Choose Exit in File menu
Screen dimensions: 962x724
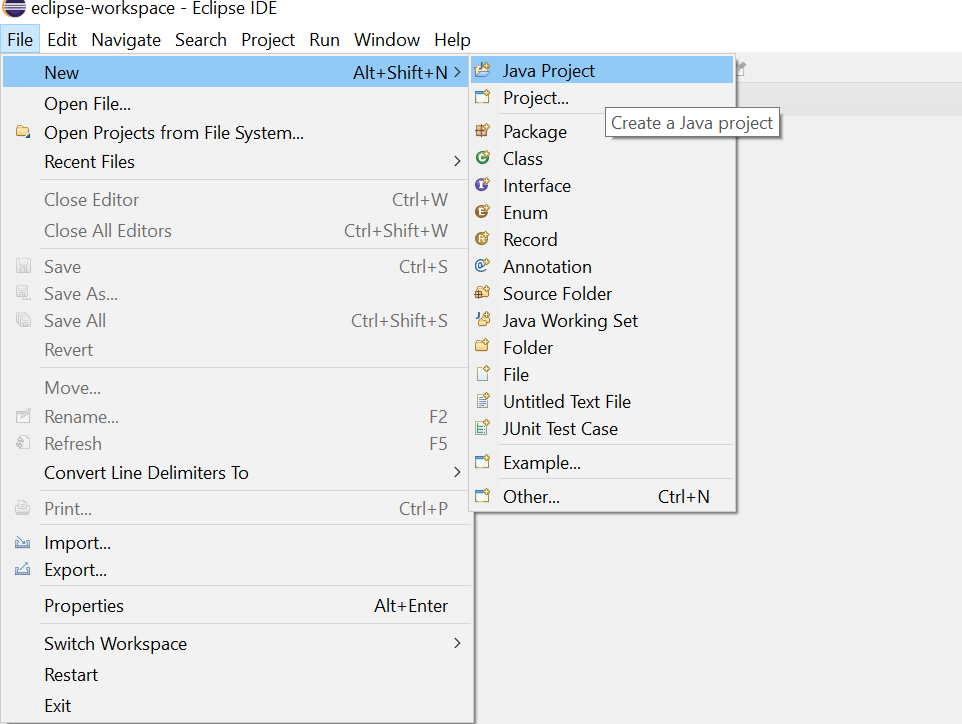(236, 706)
